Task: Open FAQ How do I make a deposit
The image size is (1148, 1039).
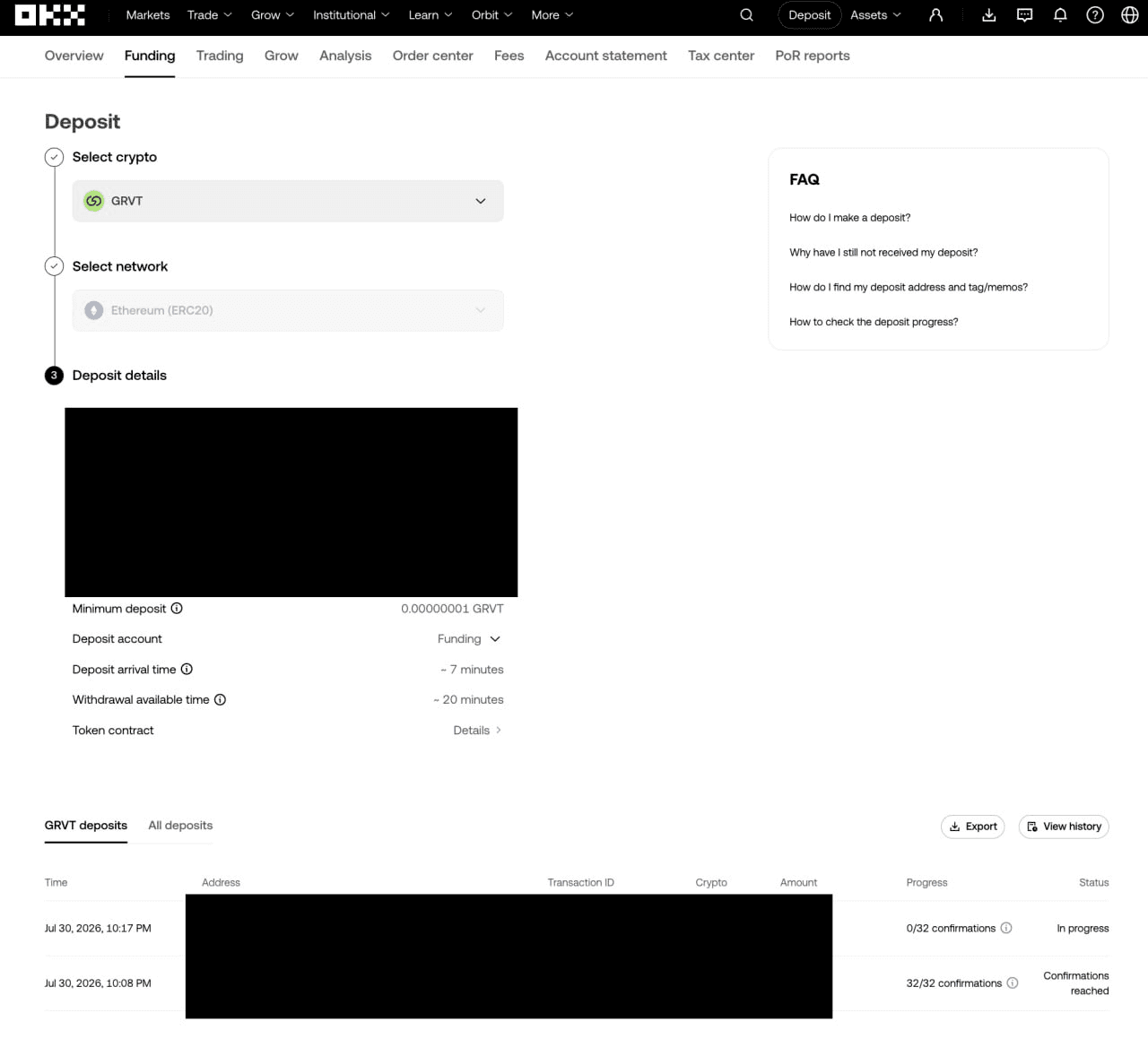Action: [849, 218]
